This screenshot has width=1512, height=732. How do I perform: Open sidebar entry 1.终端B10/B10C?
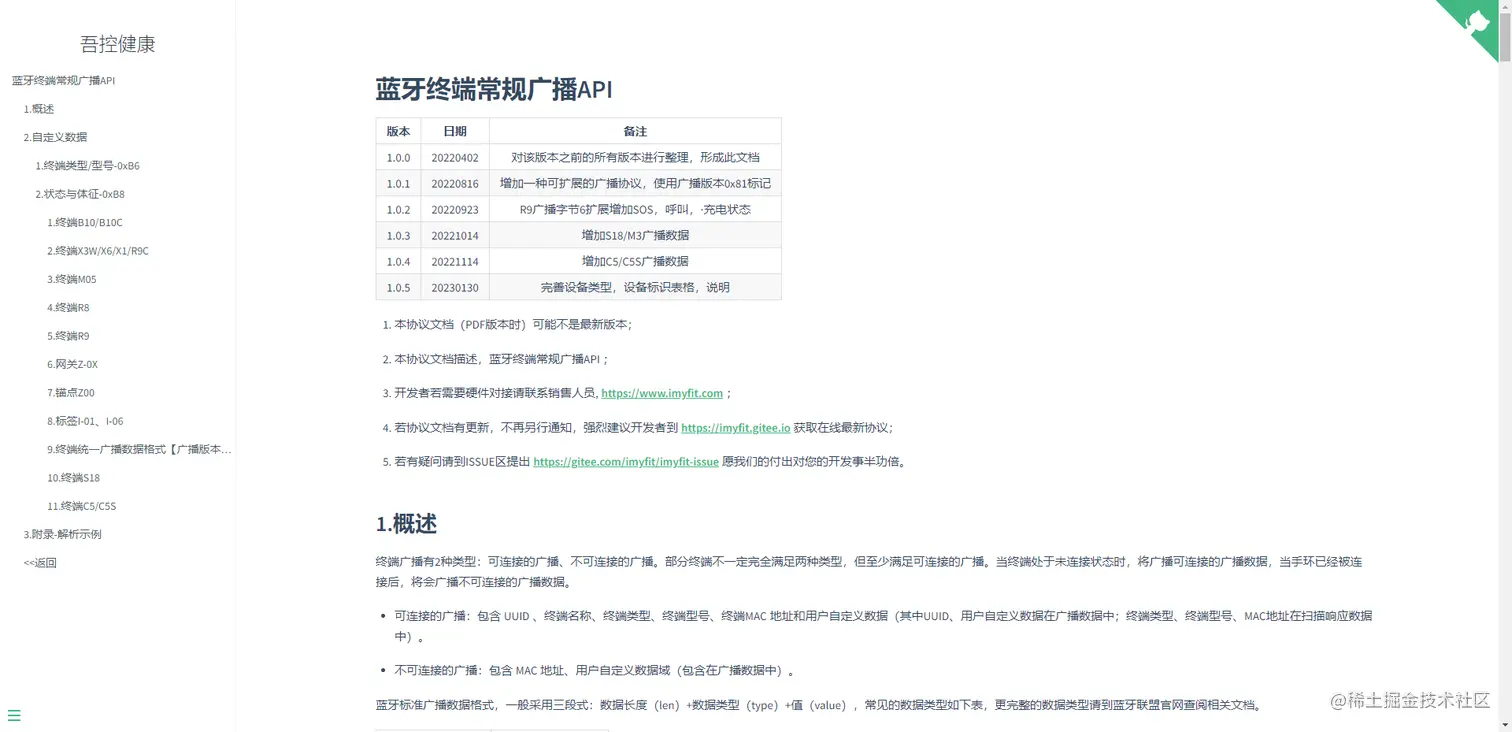pyautogui.click(x=85, y=222)
